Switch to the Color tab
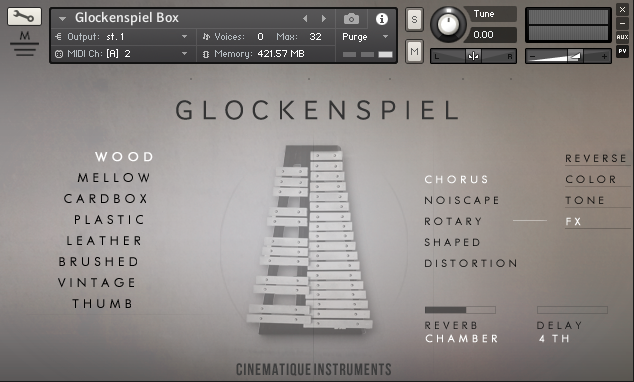Image resolution: width=634 pixels, height=382 pixels. (591, 179)
